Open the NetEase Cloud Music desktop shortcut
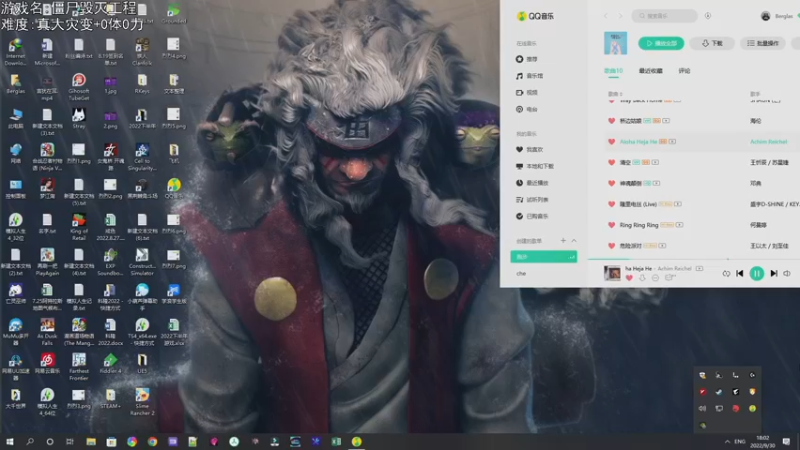Viewport: 800px width, 450px height. (47, 363)
